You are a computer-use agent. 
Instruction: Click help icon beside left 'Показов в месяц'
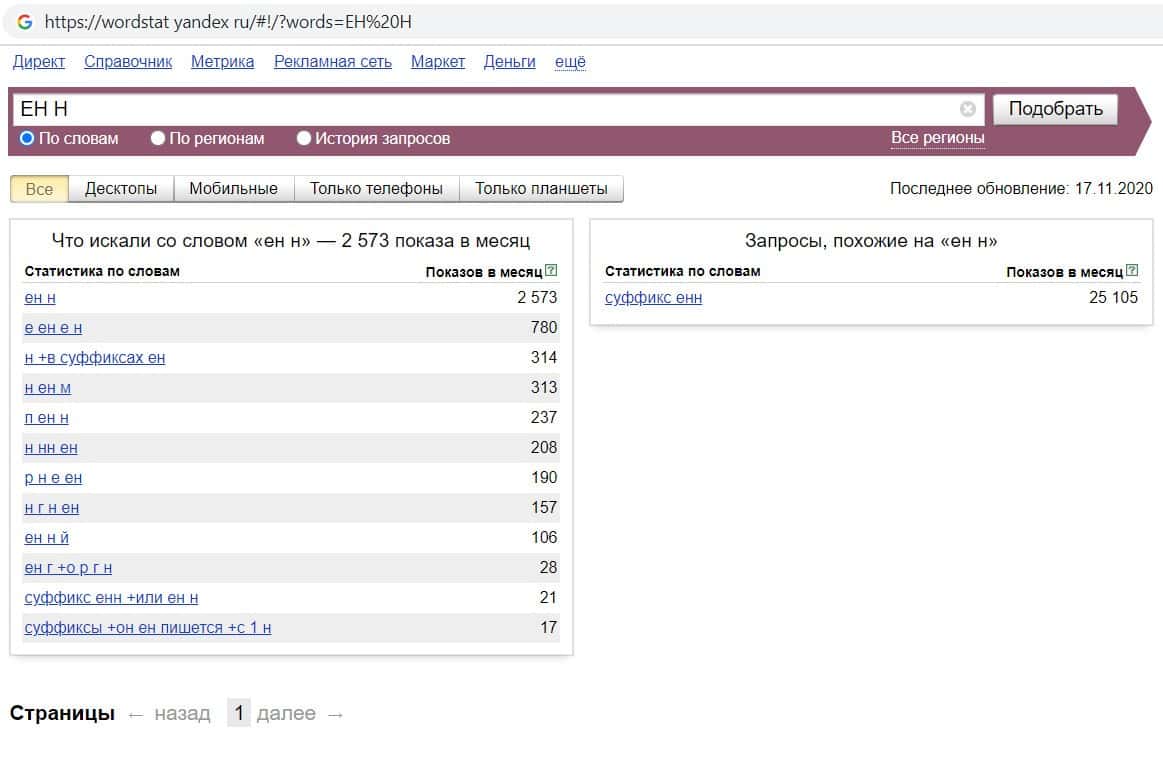[552, 271]
